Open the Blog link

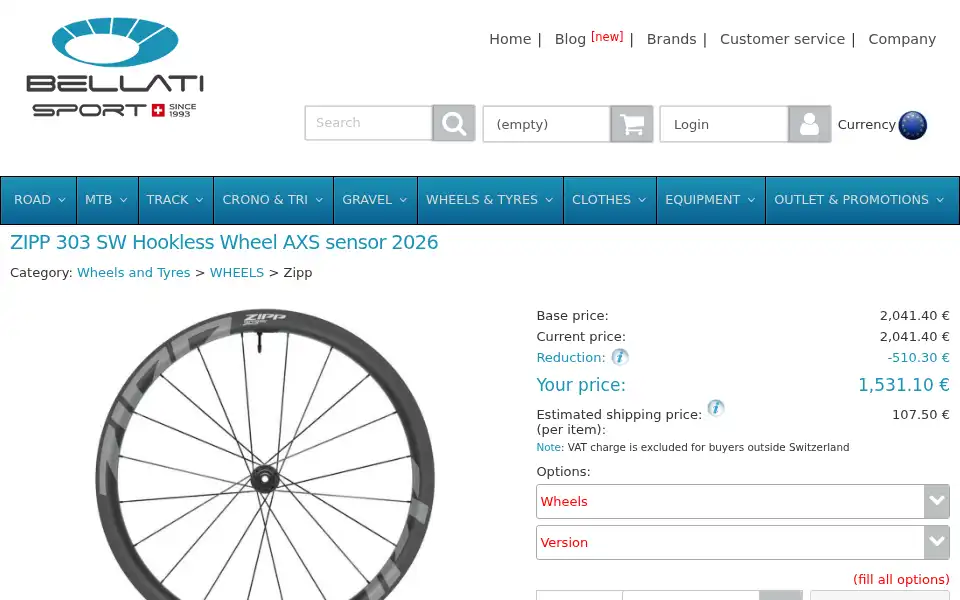point(570,39)
